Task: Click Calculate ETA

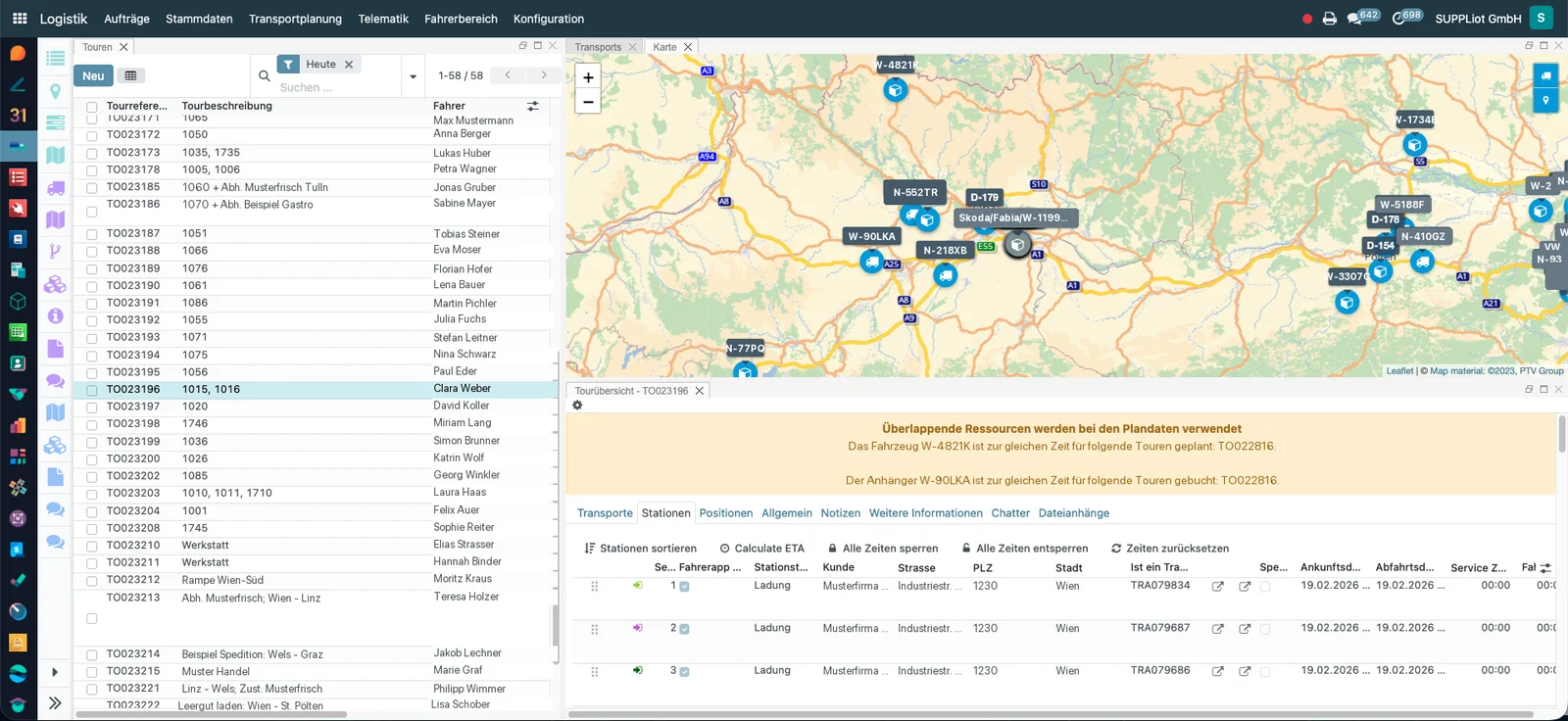Action: 761,549
